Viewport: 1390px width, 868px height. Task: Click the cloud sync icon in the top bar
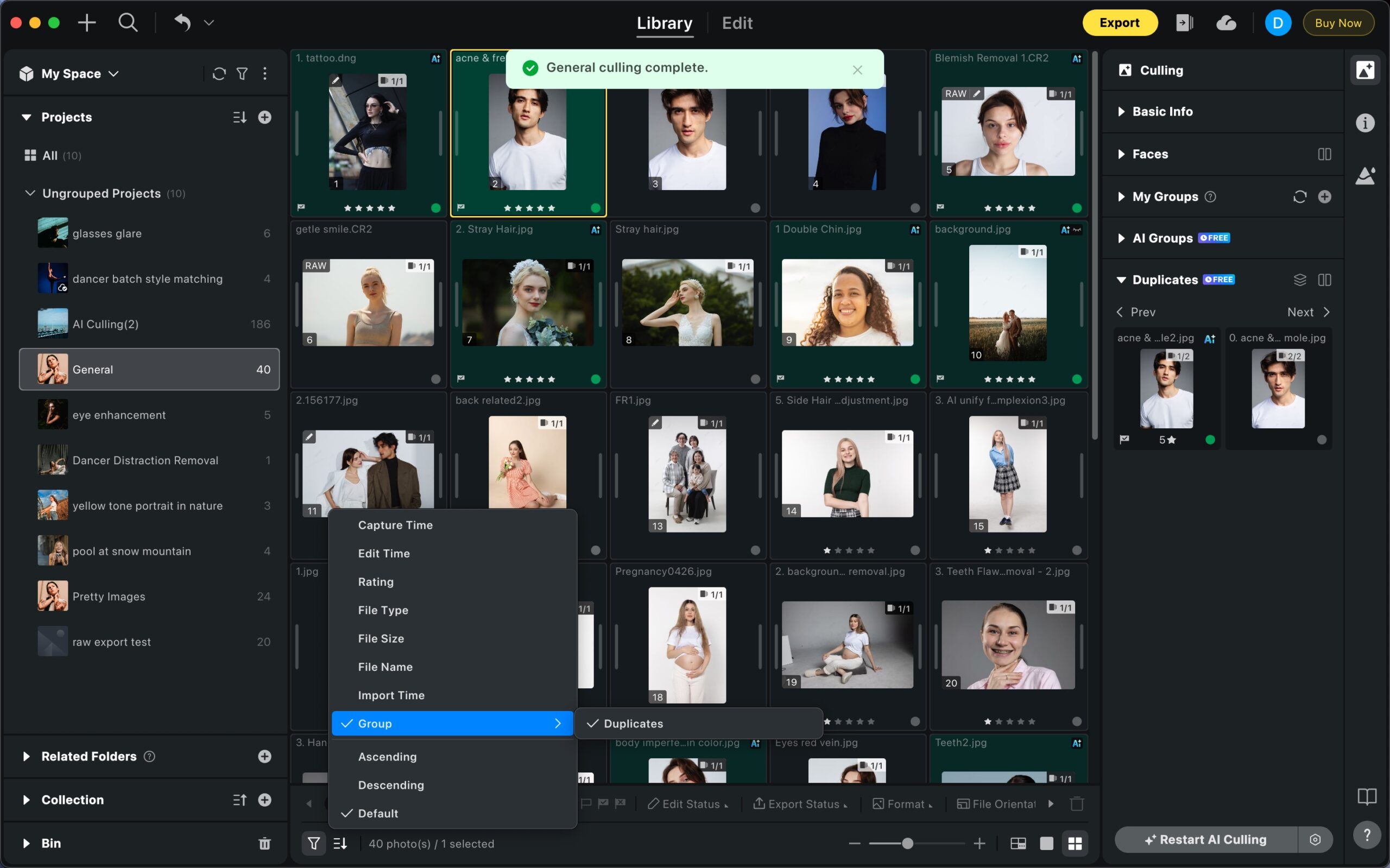click(x=1226, y=23)
